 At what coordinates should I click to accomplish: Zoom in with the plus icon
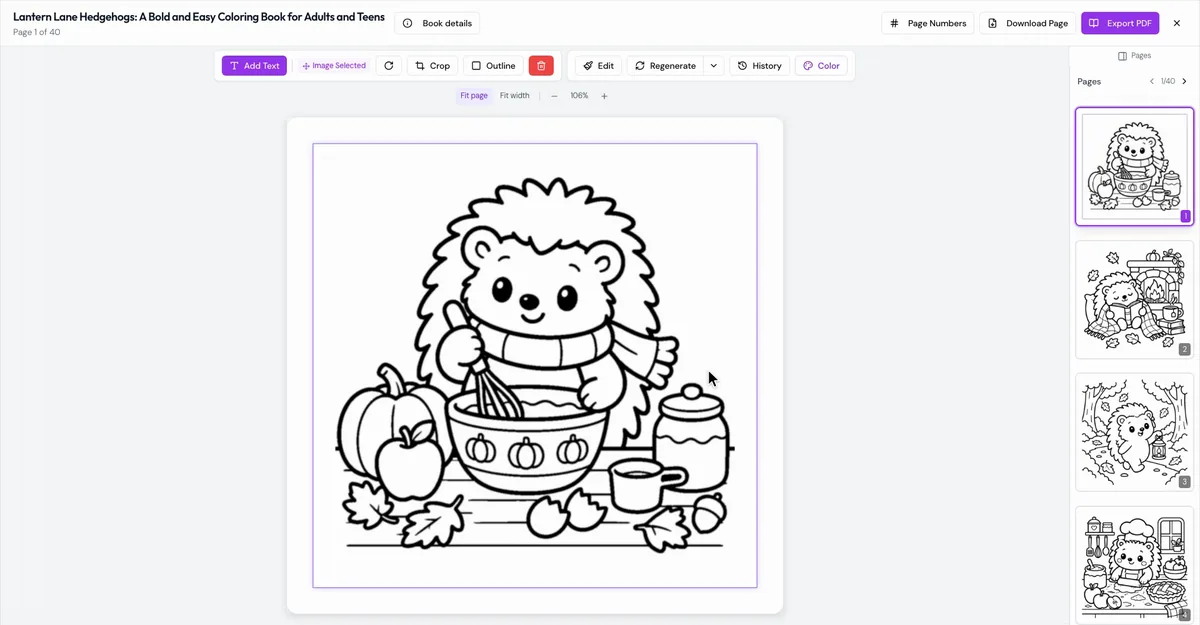[x=604, y=96]
